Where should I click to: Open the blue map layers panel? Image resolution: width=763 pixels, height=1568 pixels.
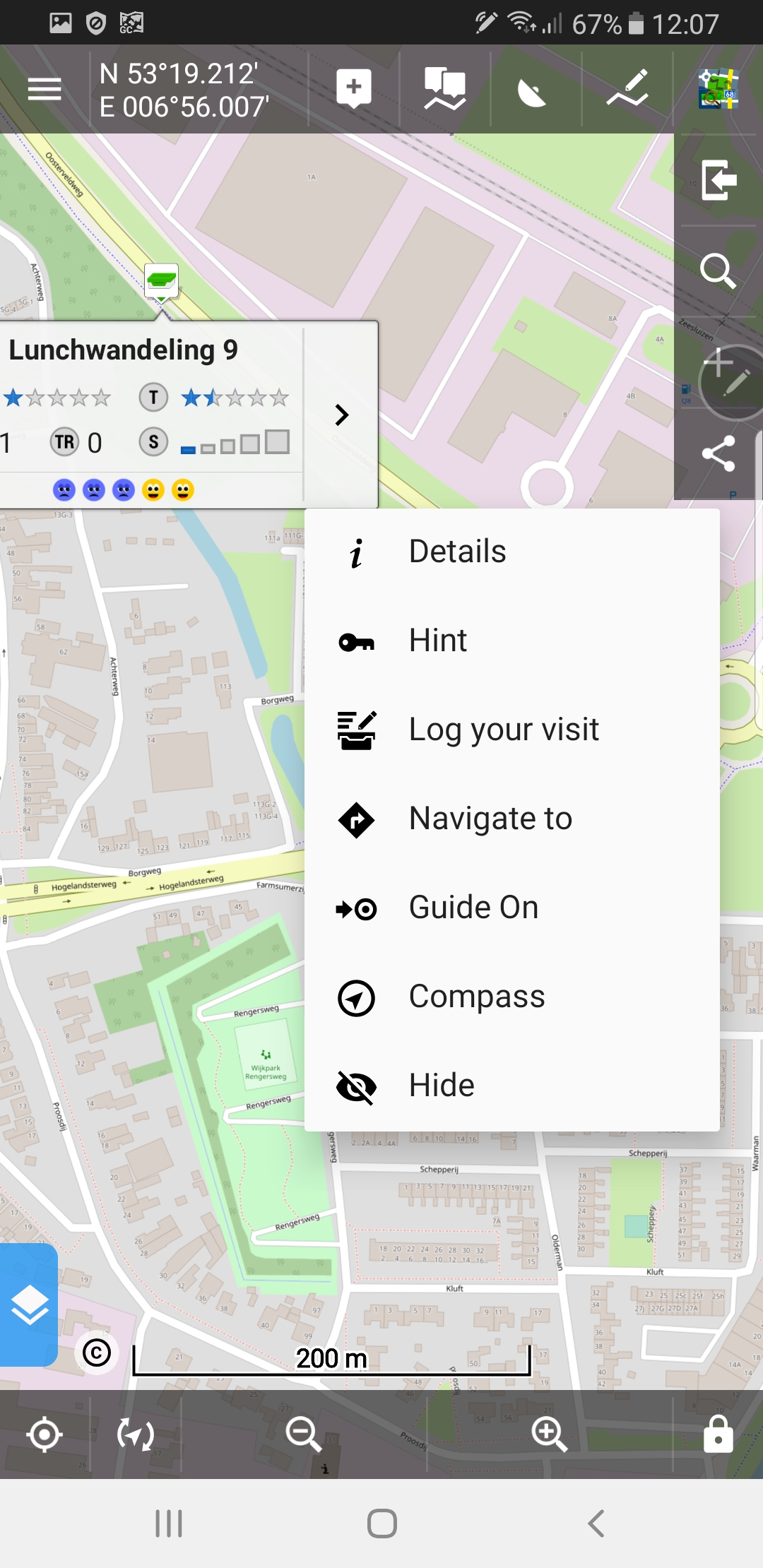point(29,1305)
